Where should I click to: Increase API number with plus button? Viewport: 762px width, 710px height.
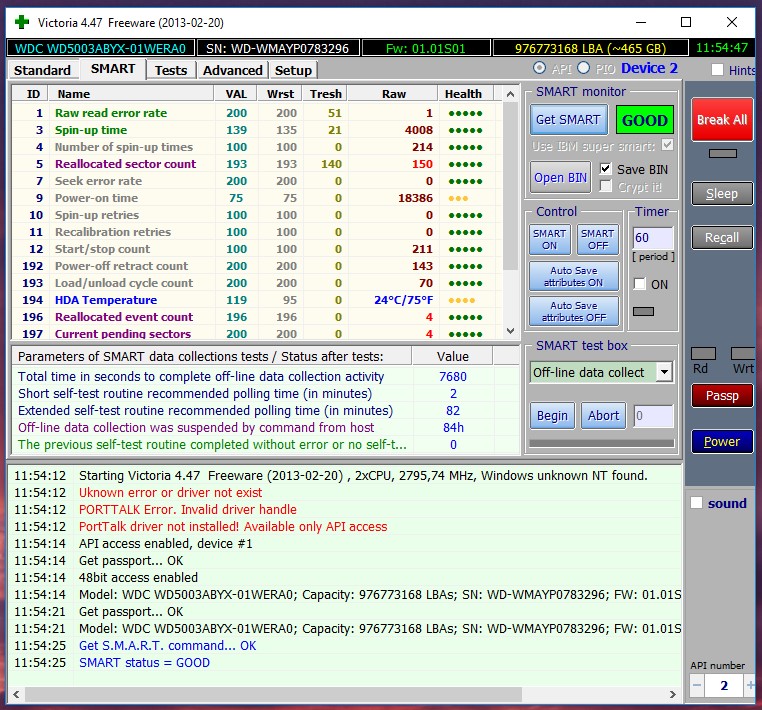[750, 686]
